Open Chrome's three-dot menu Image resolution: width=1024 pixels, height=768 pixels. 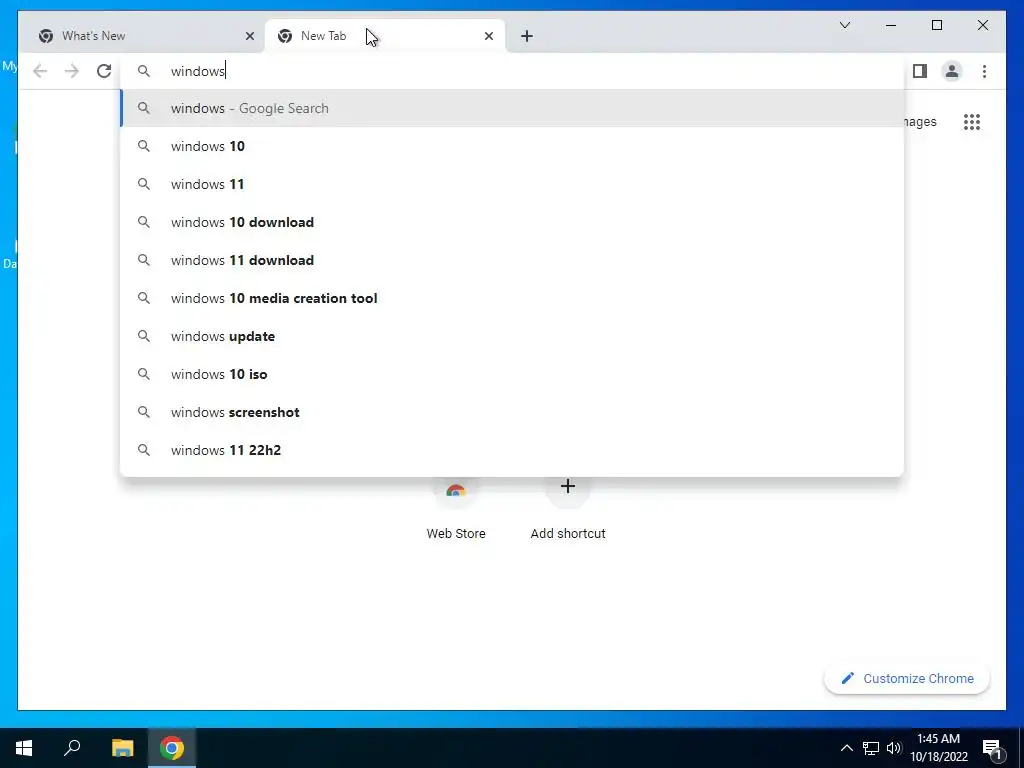(x=984, y=71)
